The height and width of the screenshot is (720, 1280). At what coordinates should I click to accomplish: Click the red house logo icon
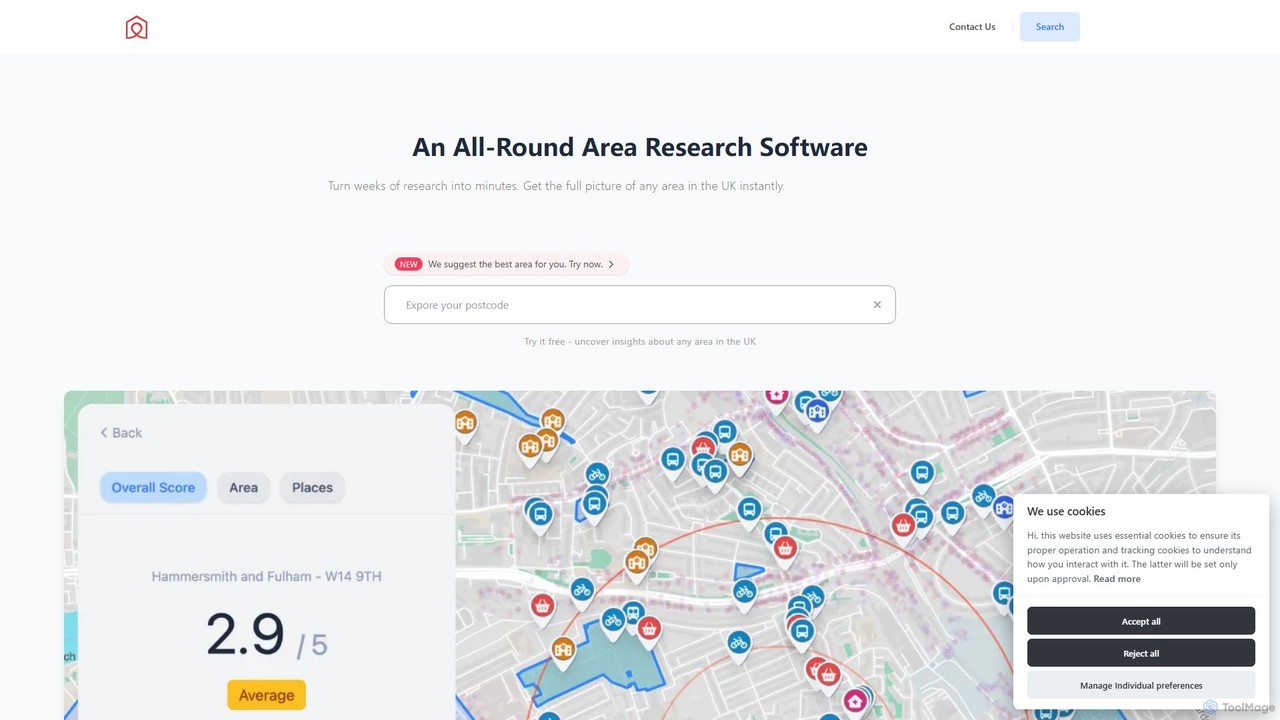[137, 27]
